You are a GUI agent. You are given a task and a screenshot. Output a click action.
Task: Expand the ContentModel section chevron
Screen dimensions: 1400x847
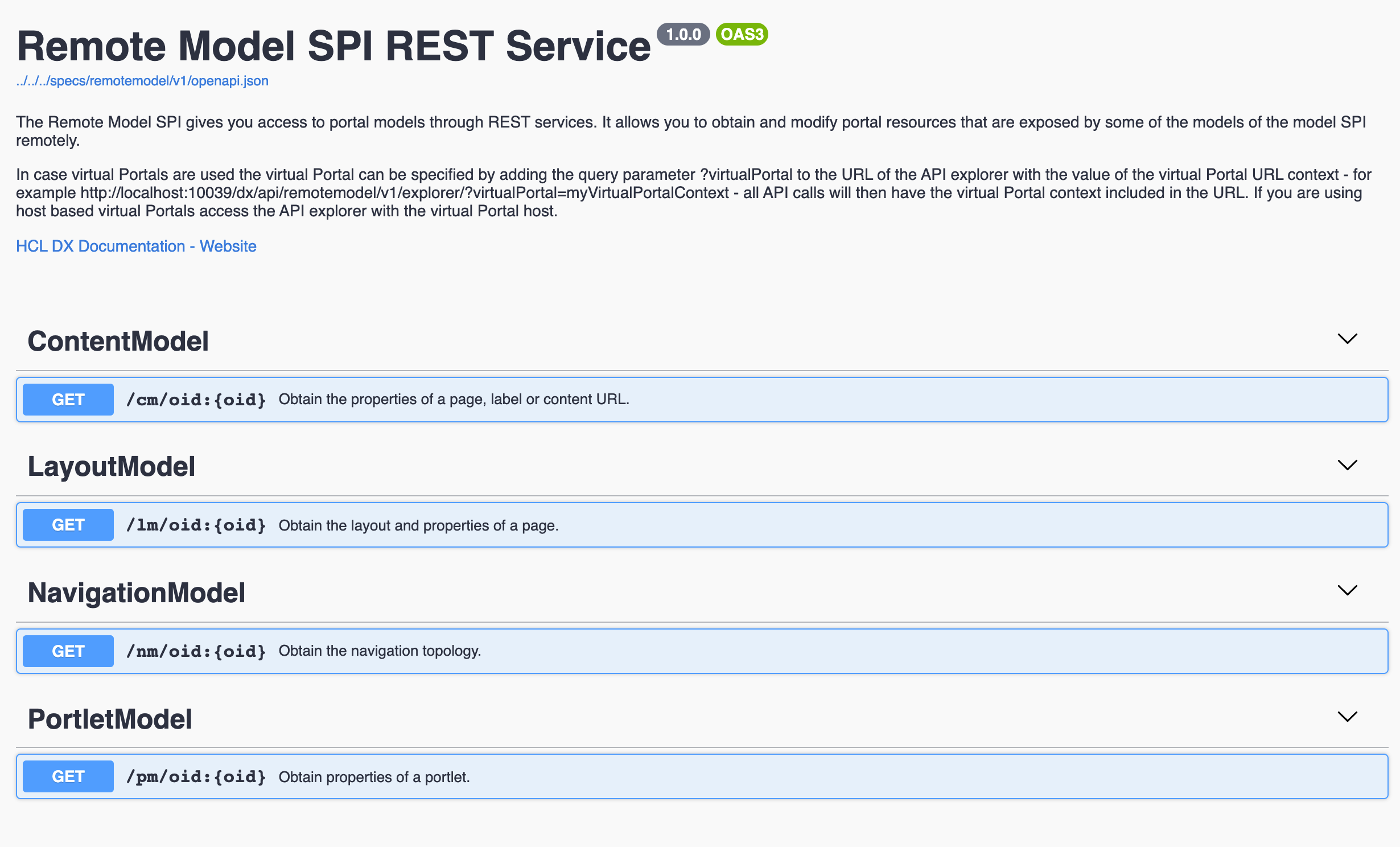coord(1348,339)
